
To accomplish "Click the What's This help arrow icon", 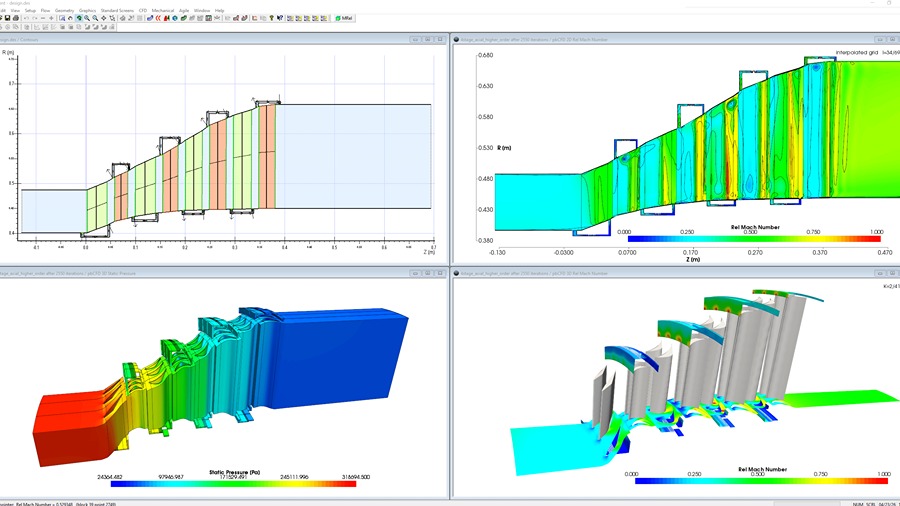I will point(280,18).
